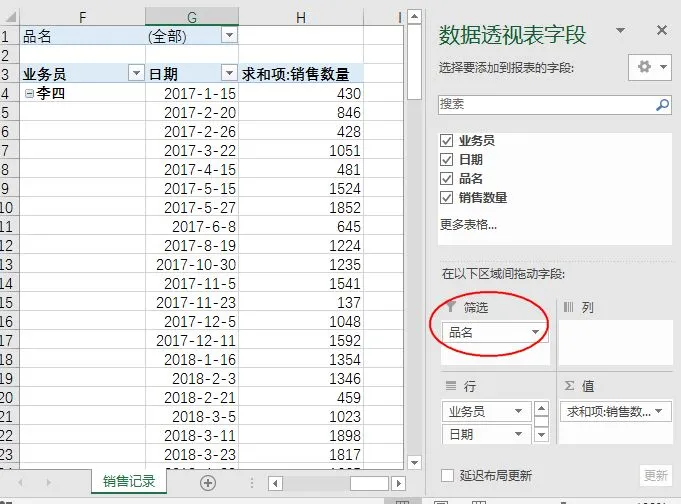
Task: Click the horizontal scrollbar right arrow
Action: coord(398,483)
